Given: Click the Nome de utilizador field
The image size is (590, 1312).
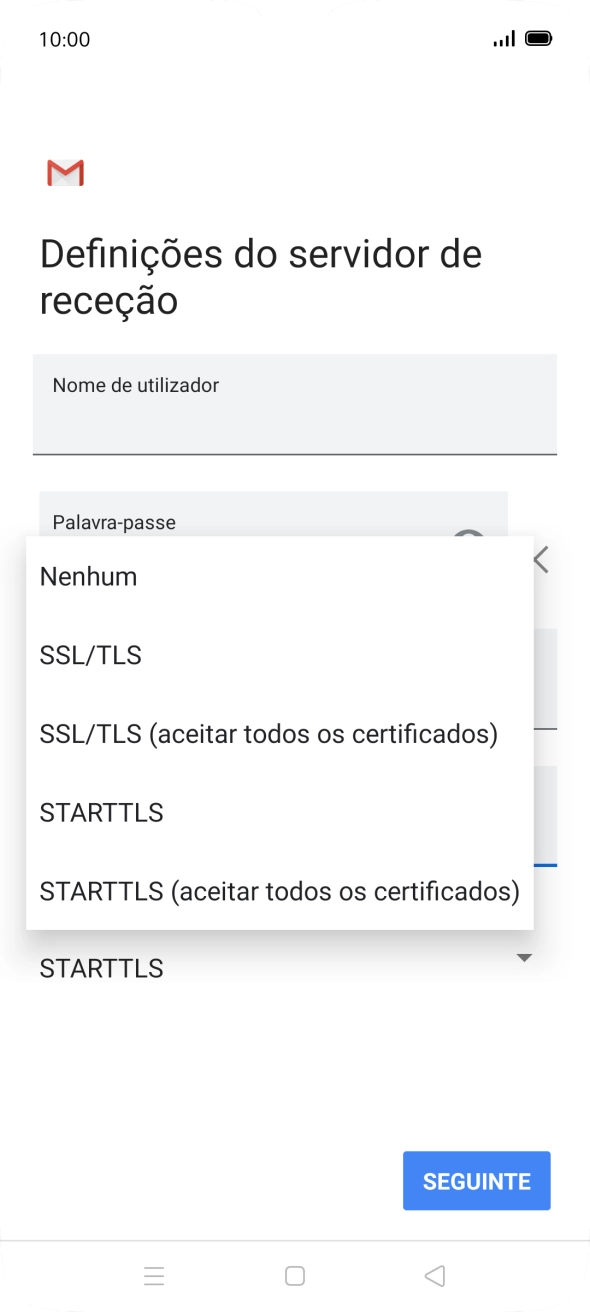Looking at the screenshot, I should tap(295, 404).
